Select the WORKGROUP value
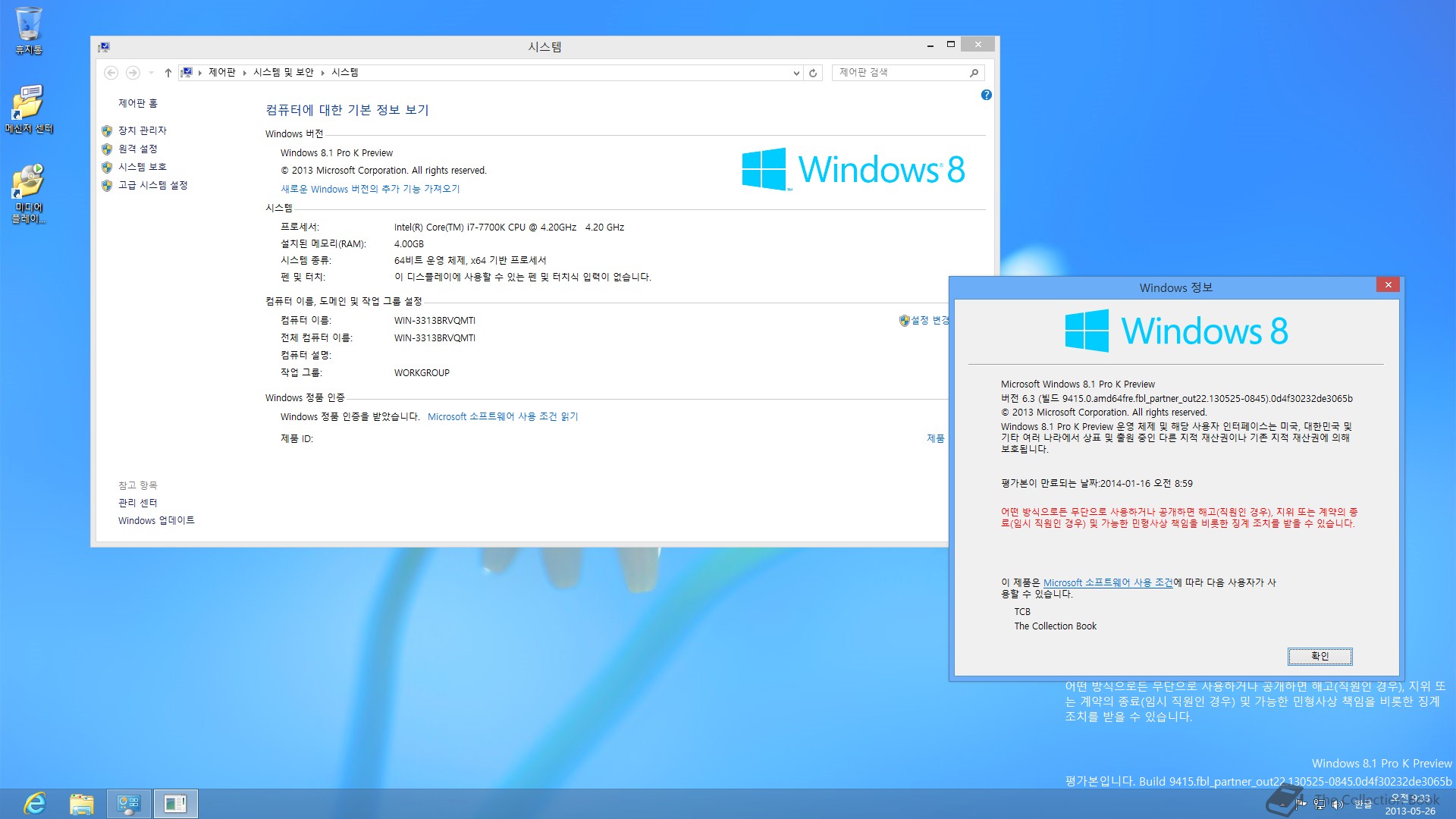Image resolution: width=1456 pixels, height=819 pixels. pyautogui.click(x=422, y=372)
